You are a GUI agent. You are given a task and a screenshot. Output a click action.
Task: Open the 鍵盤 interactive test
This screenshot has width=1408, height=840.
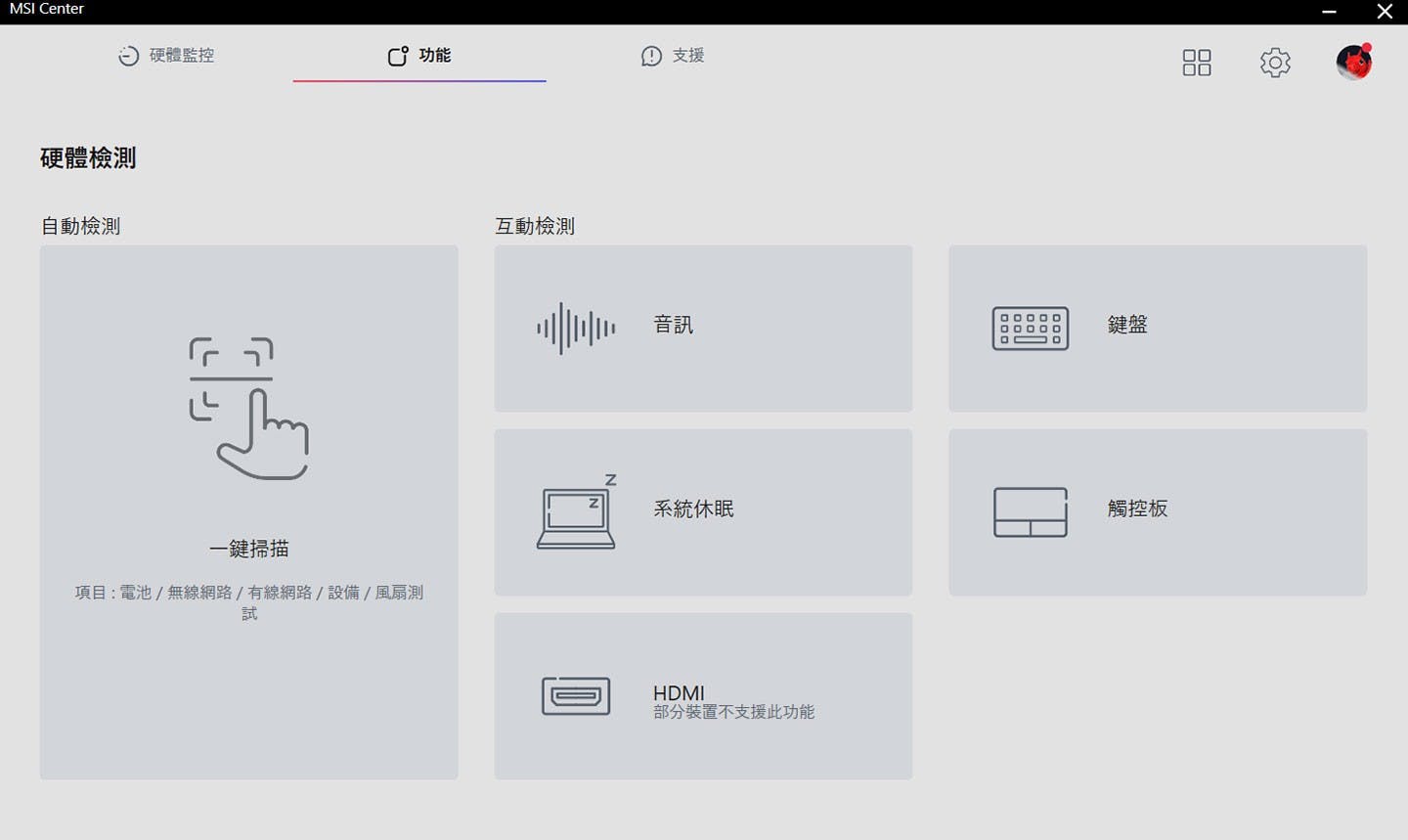tap(1158, 329)
